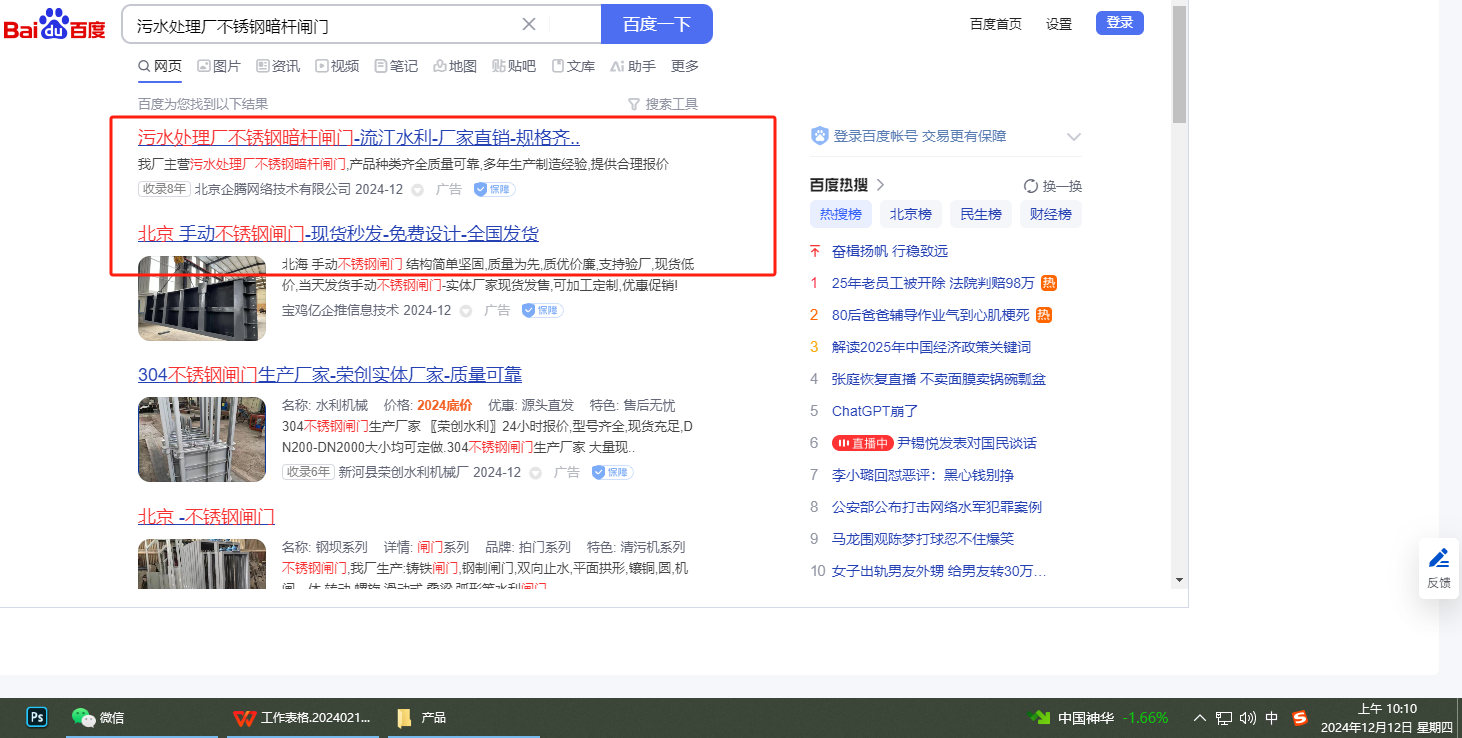Select the 热搜榜 tab
1462x738 pixels.
click(841, 214)
